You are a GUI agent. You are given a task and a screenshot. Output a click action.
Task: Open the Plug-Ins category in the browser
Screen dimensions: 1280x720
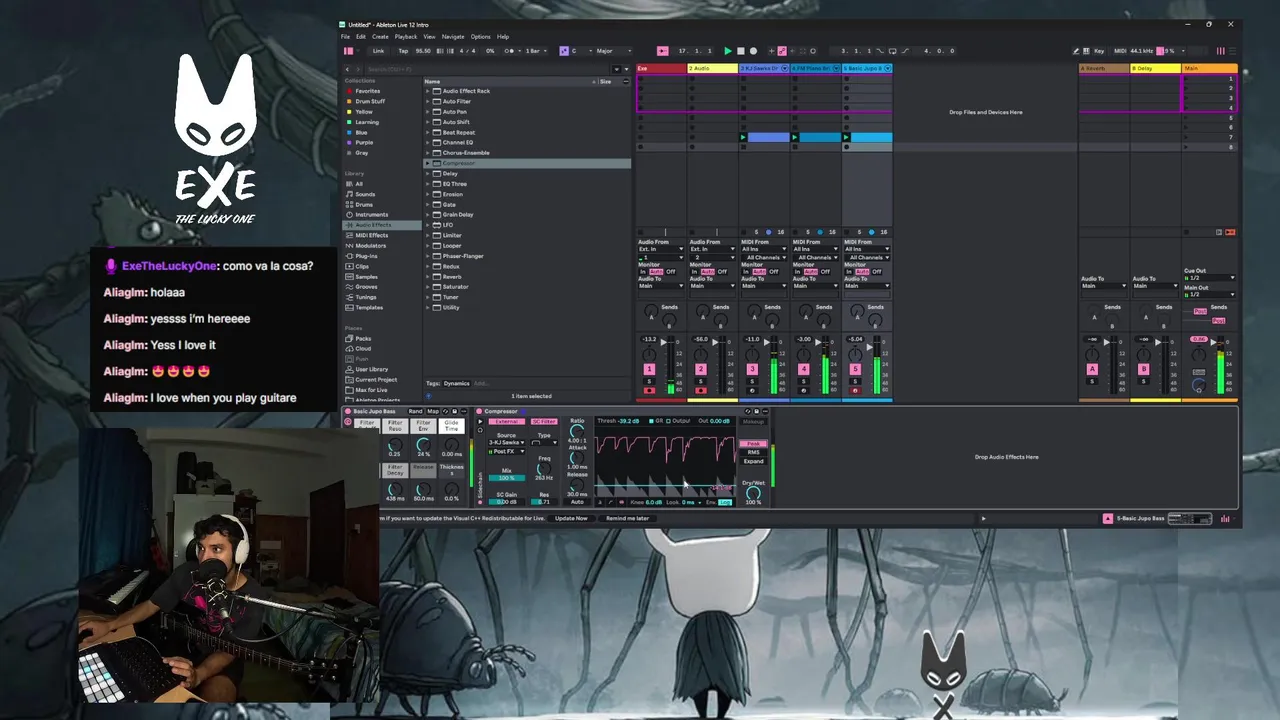365,256
